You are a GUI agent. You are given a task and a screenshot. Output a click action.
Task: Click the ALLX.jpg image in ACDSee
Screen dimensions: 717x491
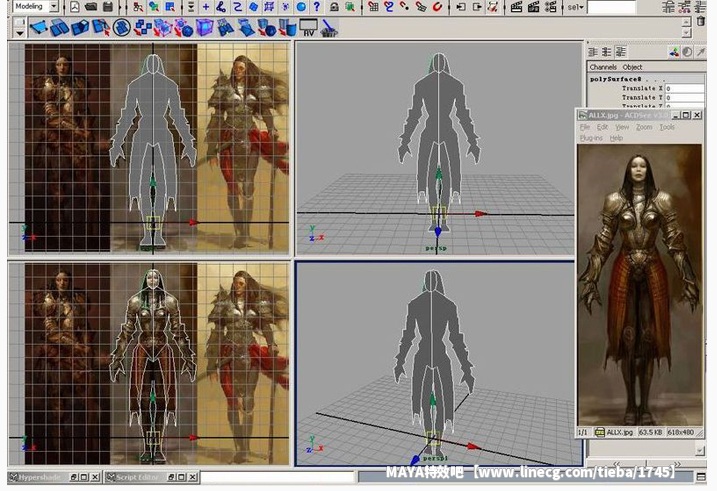click(639, 285)
